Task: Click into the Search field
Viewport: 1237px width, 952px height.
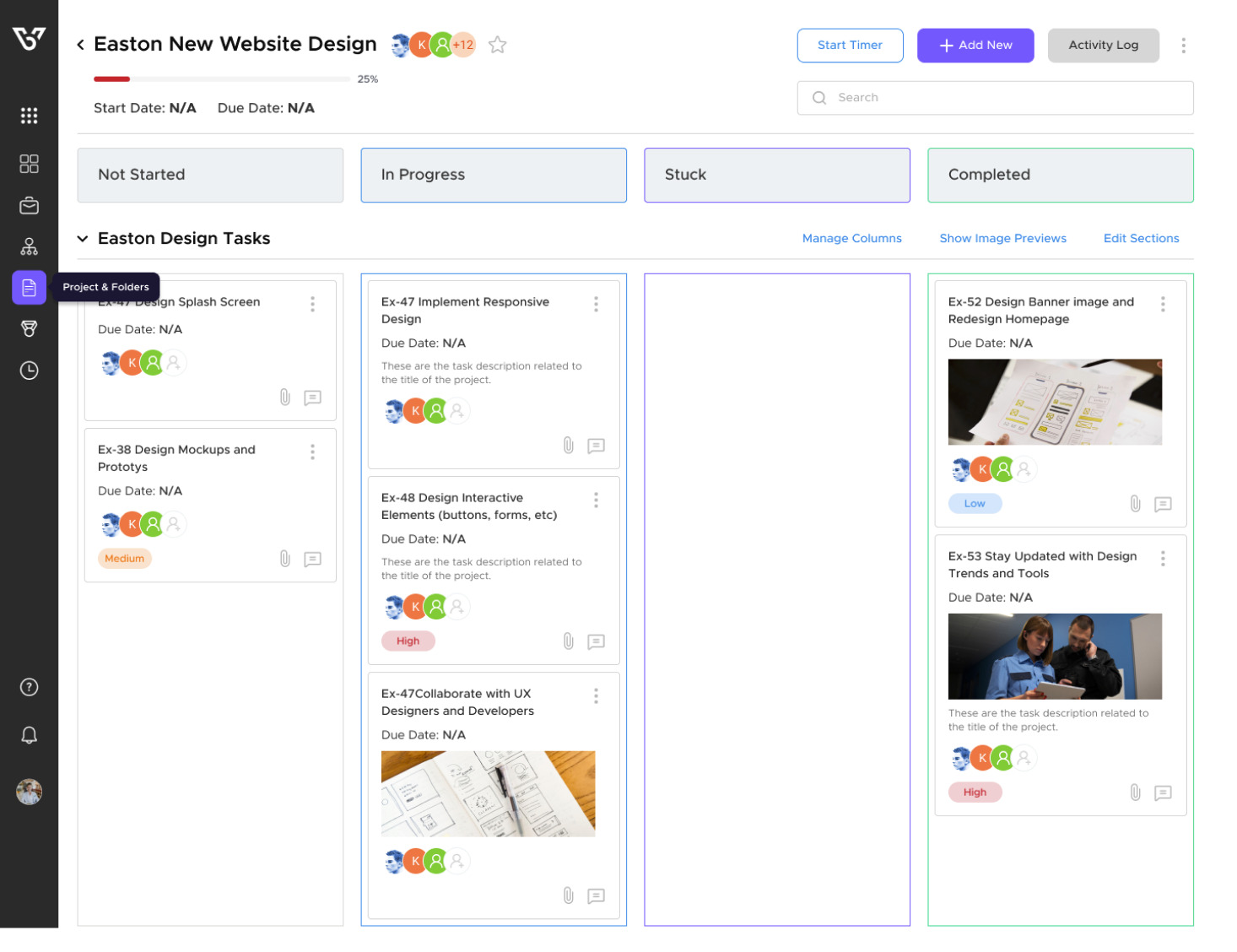Action: click(996, 98)
